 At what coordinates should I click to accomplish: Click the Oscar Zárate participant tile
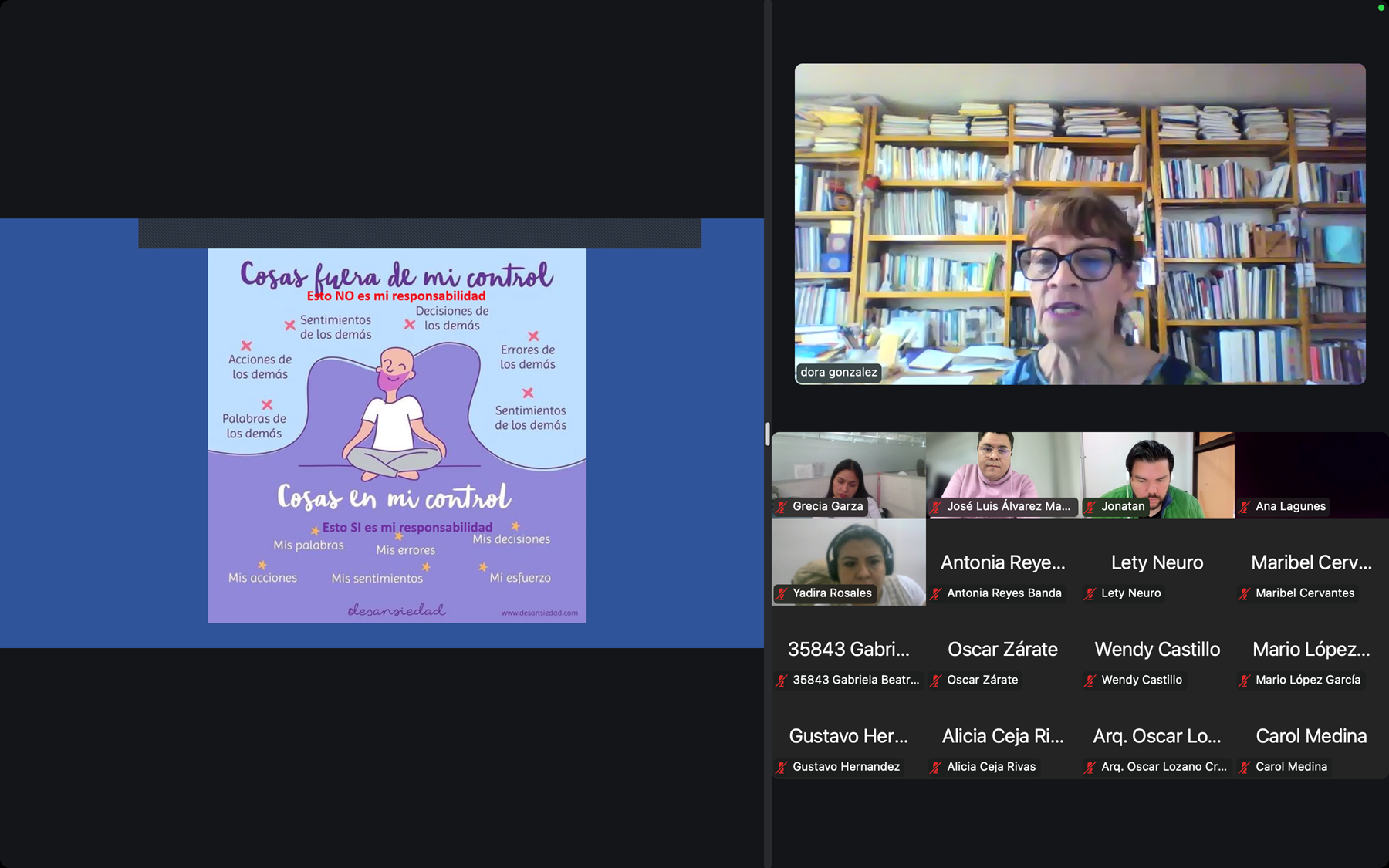click(1002, 650)
